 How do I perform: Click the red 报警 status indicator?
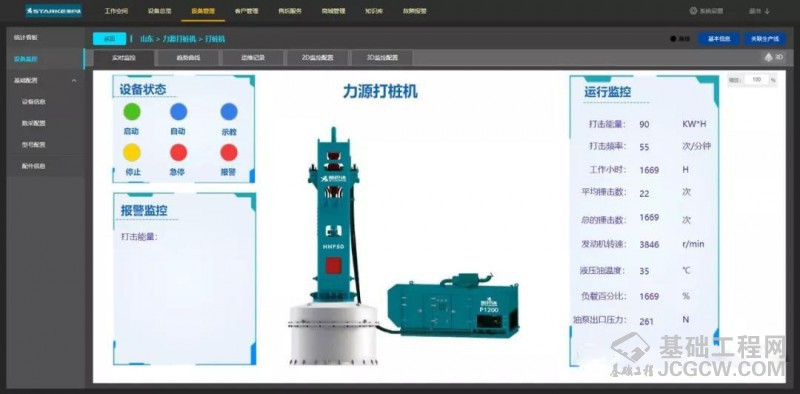click(229, 152)
